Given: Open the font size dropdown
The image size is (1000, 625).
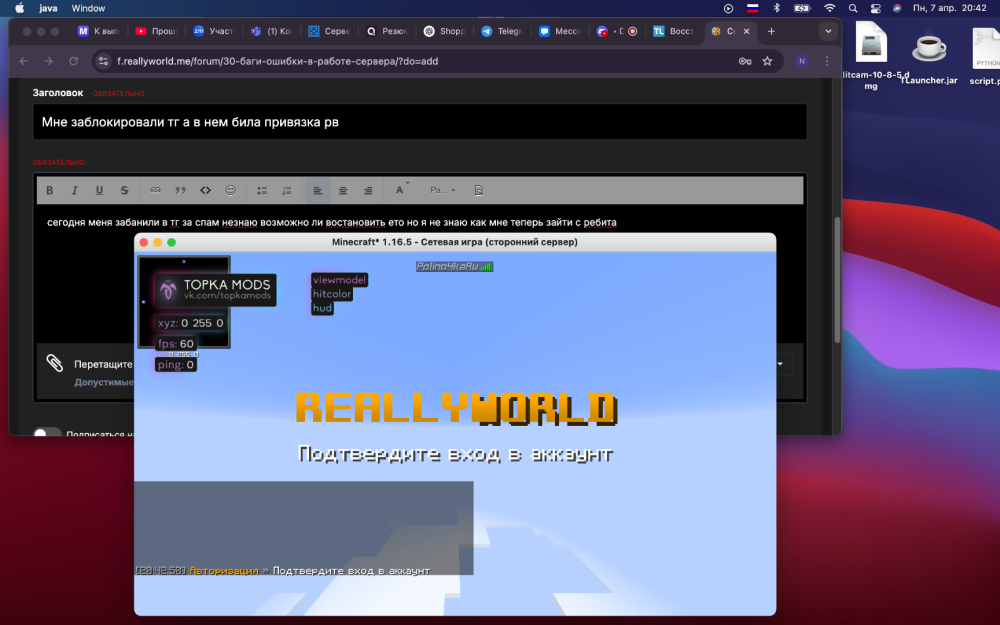Looking at the screenshot, I should click(x=443, y=190).
